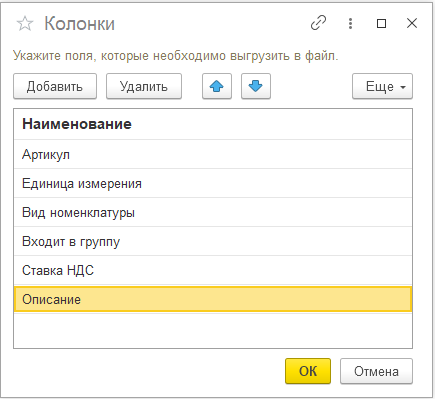The height and width of the screenshot is (399, 435).
Task: Open the three-dot more options menu
Action: coord(350,23)
